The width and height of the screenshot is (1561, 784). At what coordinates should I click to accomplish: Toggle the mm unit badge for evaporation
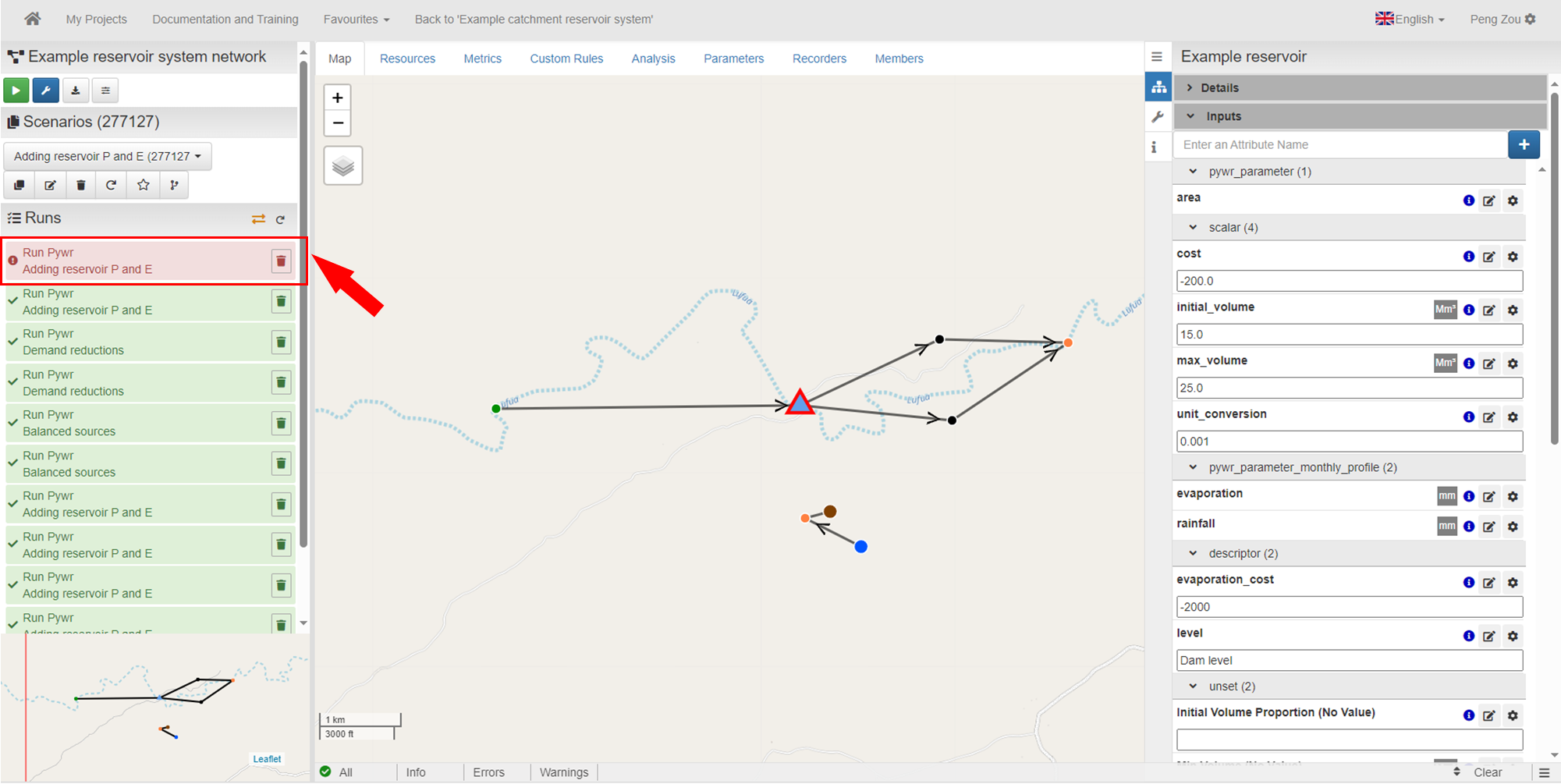coord(1446,496)
